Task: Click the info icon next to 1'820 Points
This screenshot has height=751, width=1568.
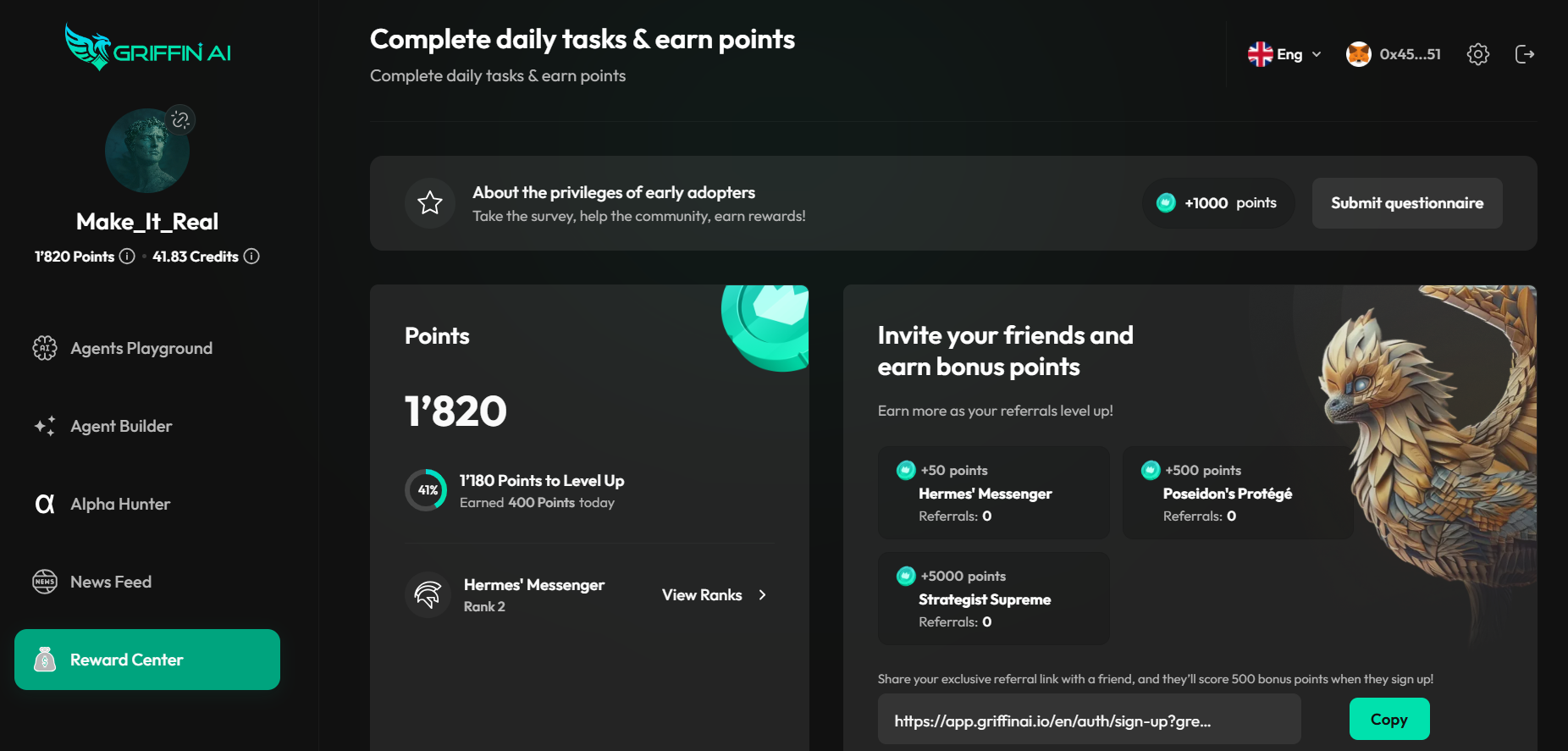Action: (127, 256)
